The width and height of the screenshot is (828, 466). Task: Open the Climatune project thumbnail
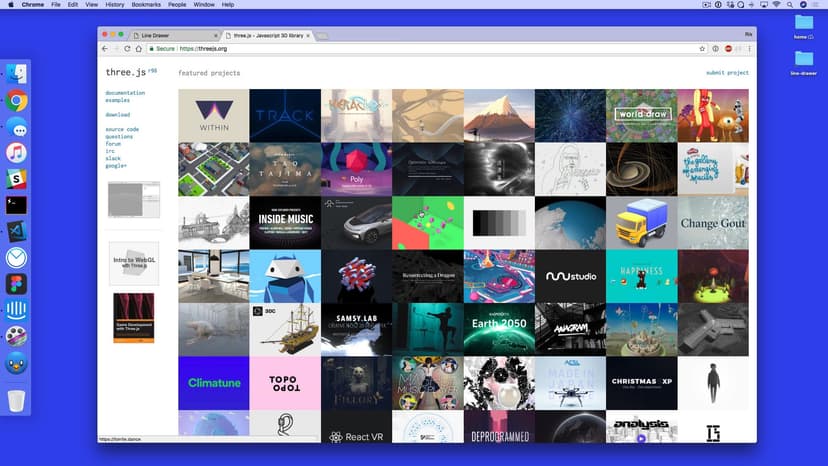pos(213,383)
